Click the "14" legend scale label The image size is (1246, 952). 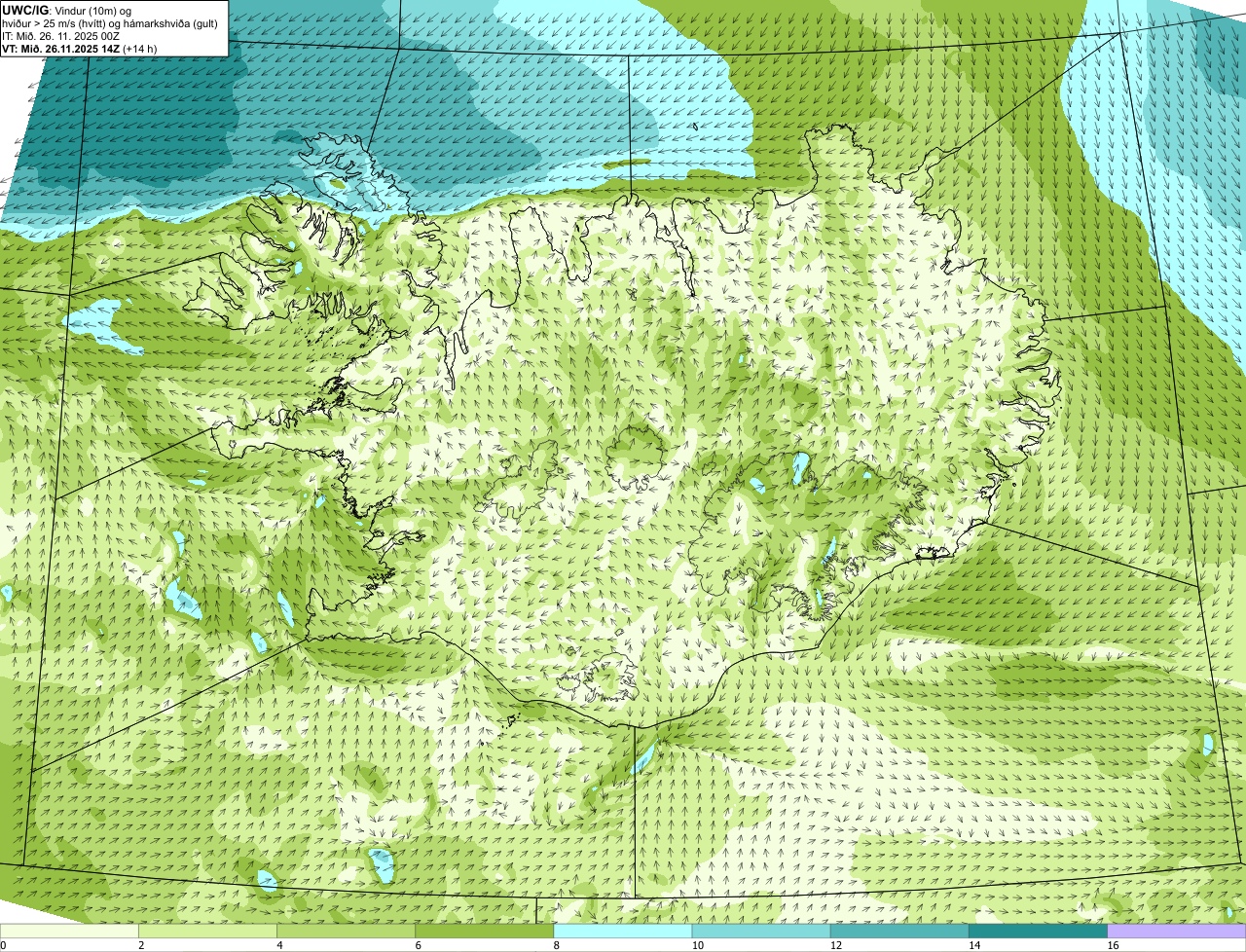974,945
